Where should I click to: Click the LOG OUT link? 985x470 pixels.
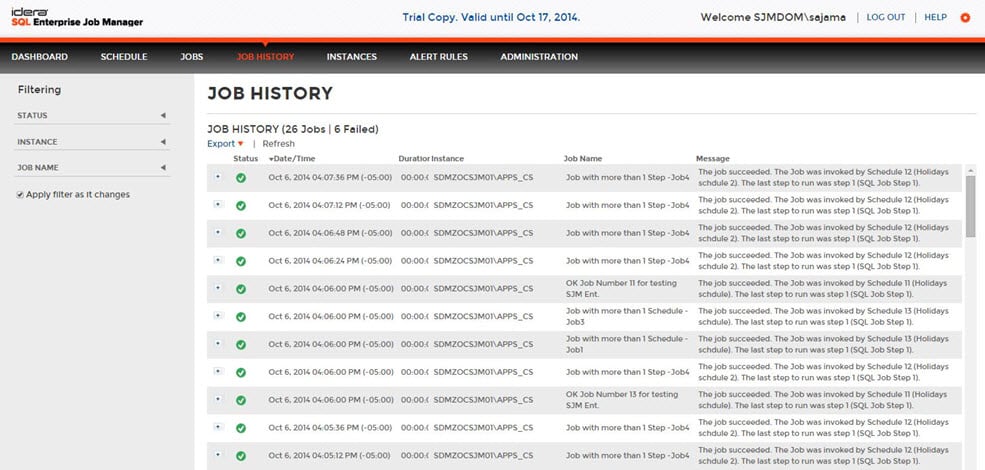[x=885, y=18]
